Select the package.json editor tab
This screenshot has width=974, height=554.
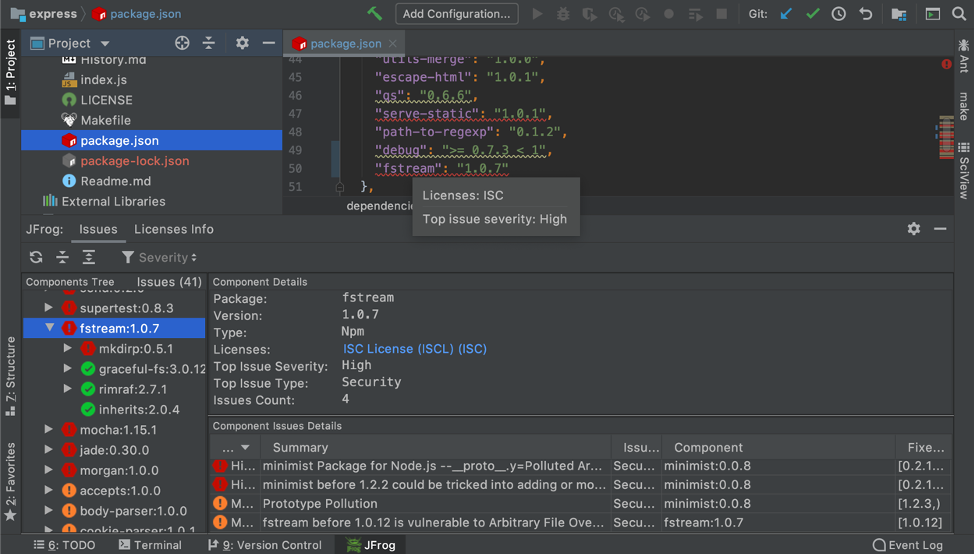(x=344, y=43)
